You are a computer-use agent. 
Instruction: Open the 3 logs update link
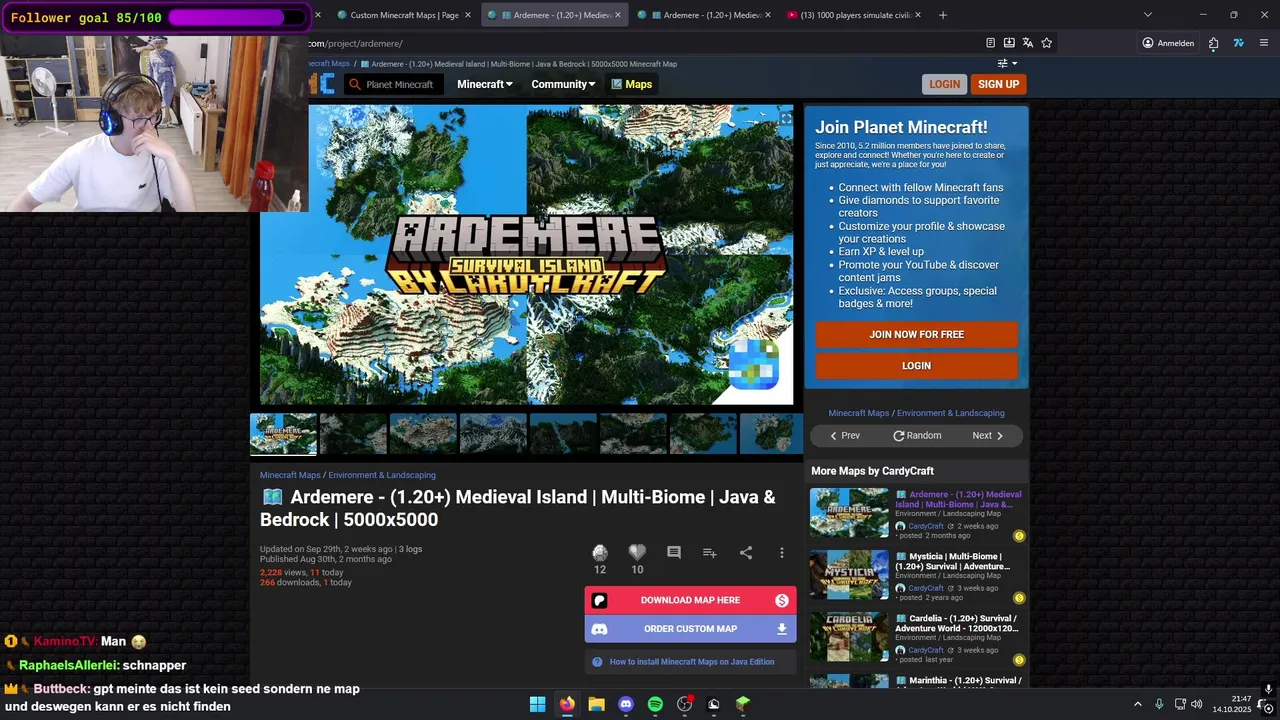tap(410, 549)
